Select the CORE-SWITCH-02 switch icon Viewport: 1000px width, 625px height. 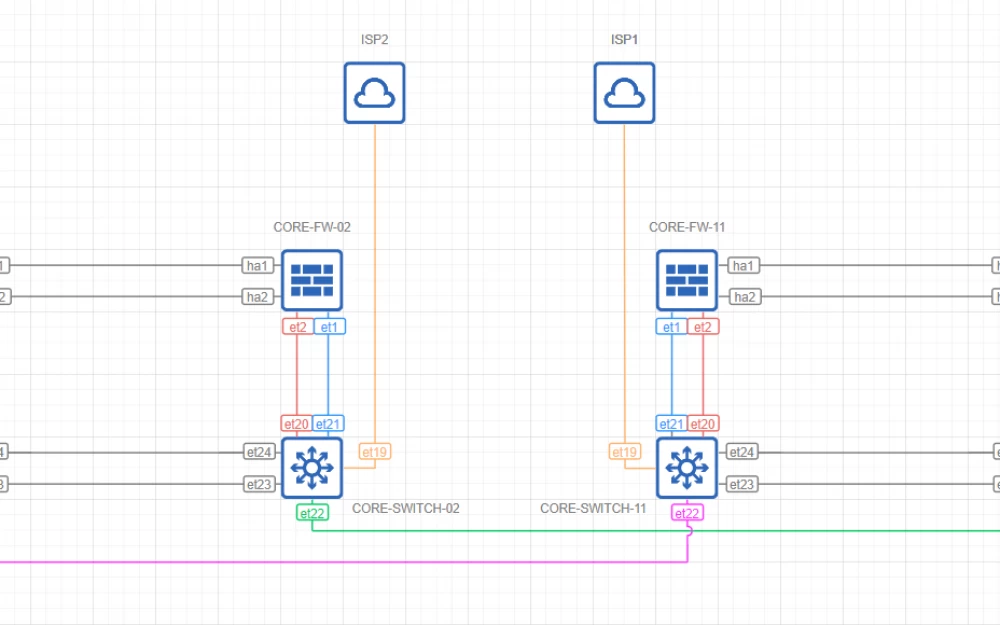(312, 468)
